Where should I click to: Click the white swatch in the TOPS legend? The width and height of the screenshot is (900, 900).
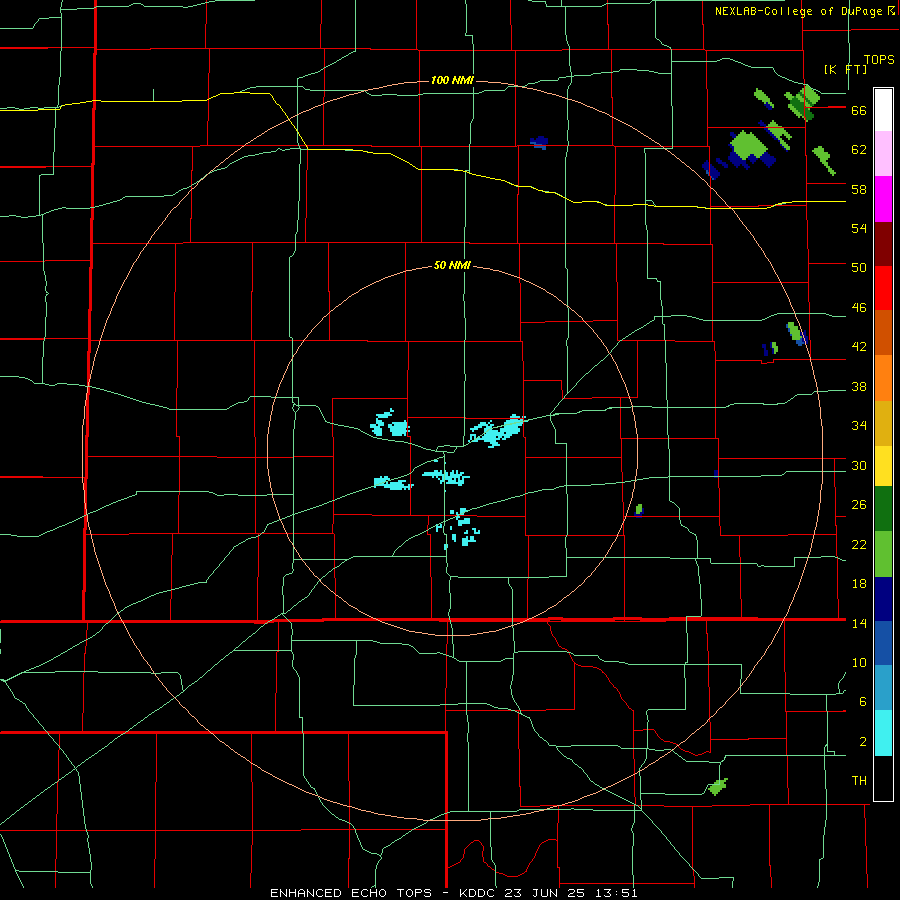coord(883,110)
